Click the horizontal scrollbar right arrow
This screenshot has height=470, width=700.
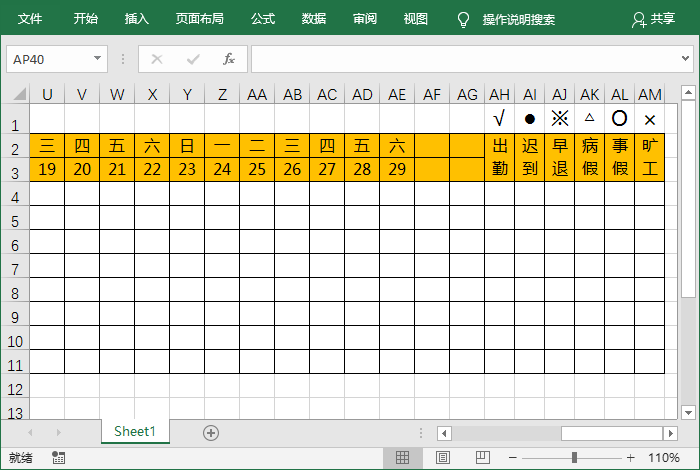[670, 433]
